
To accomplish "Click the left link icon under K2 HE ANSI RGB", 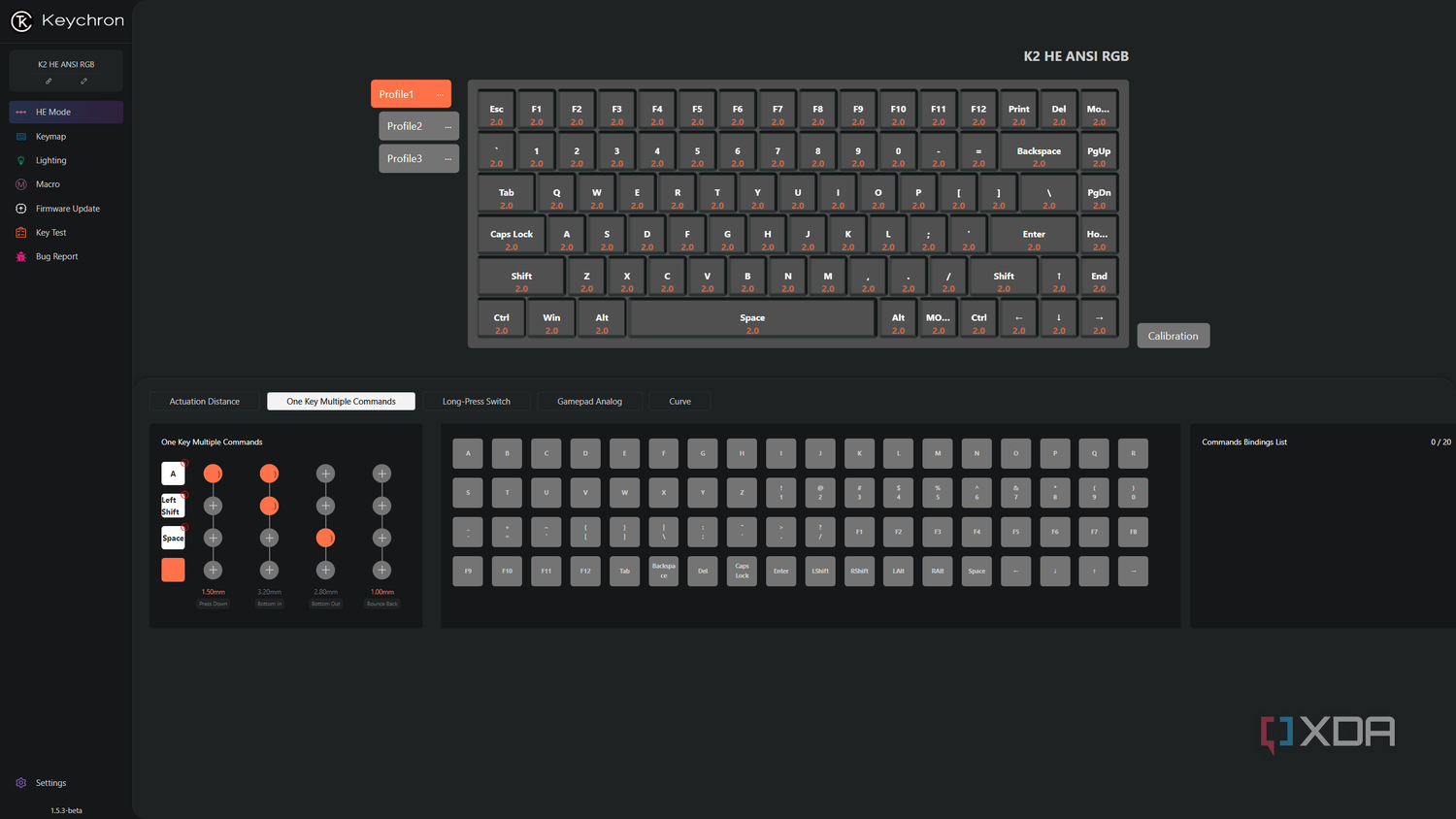I will (x=49, y=81).
